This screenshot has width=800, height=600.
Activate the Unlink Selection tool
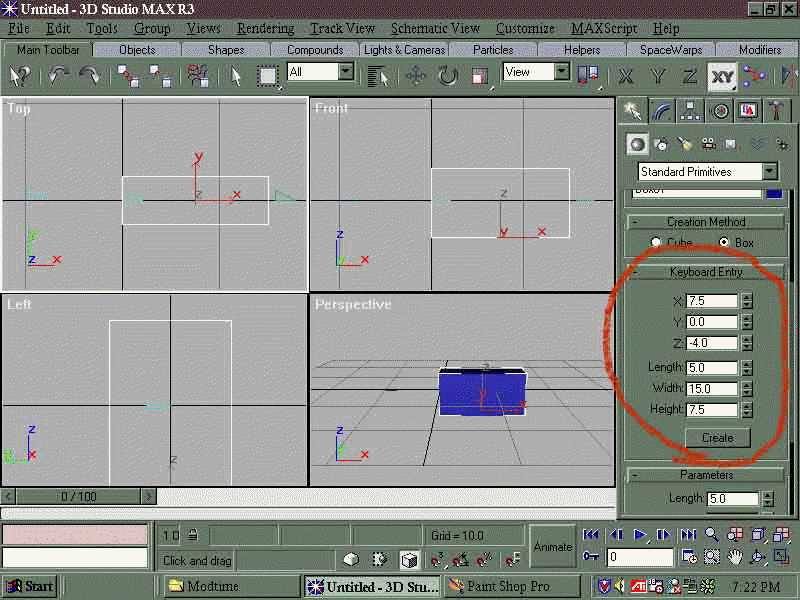tap(162, 76)
